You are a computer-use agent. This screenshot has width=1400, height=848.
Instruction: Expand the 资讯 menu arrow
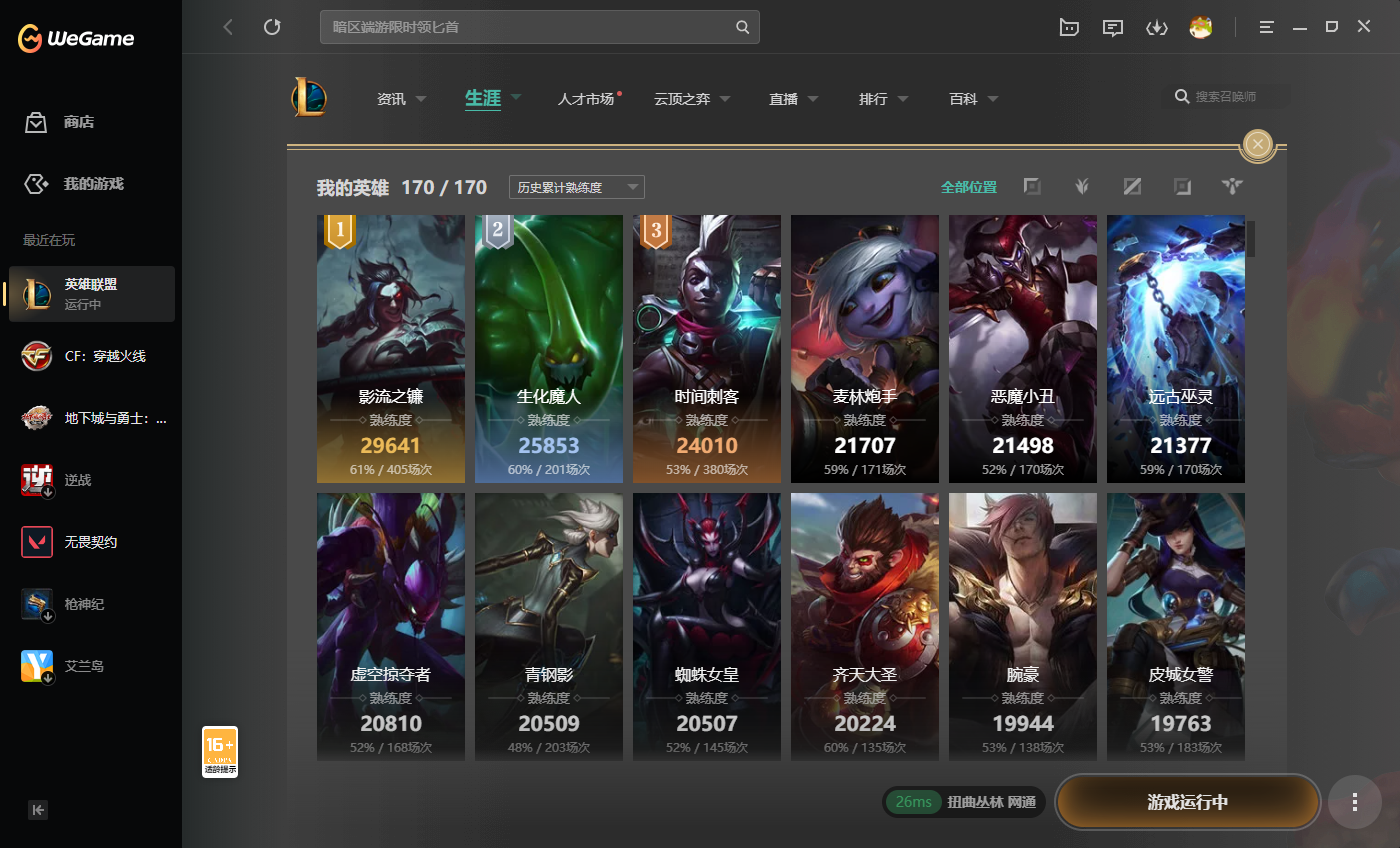coord(421,99)
